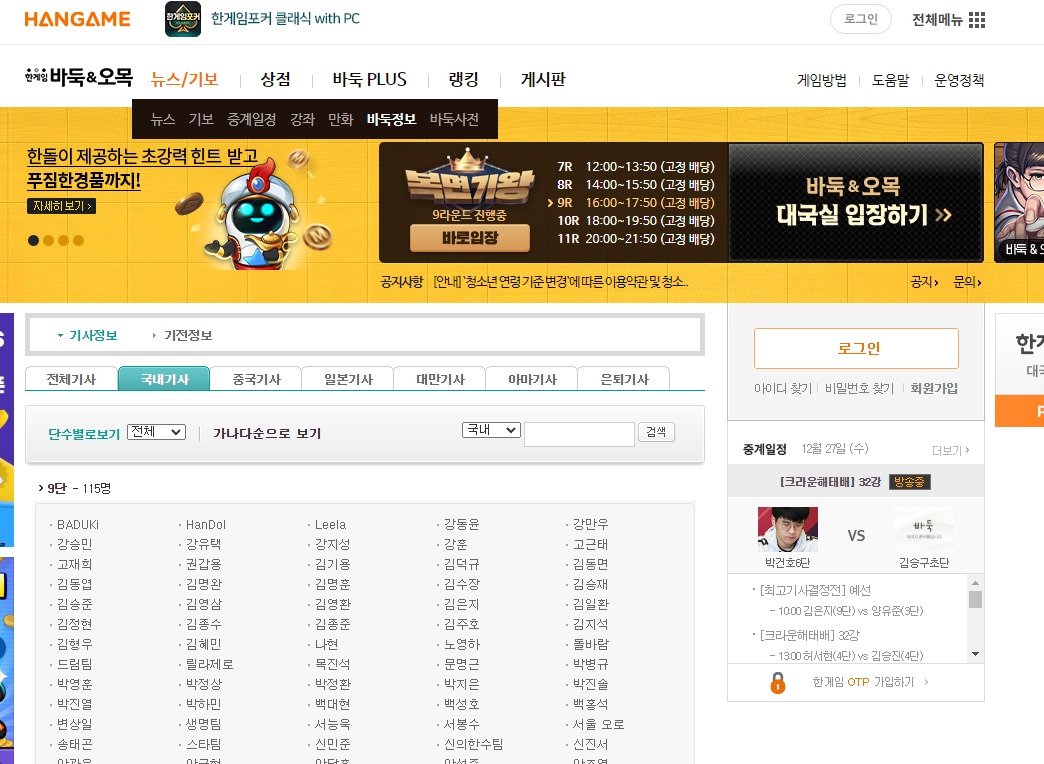The width and height of the screenshot is (1044, 764).
Task: Go to 만화 submenu item
Action: (340, 119)
